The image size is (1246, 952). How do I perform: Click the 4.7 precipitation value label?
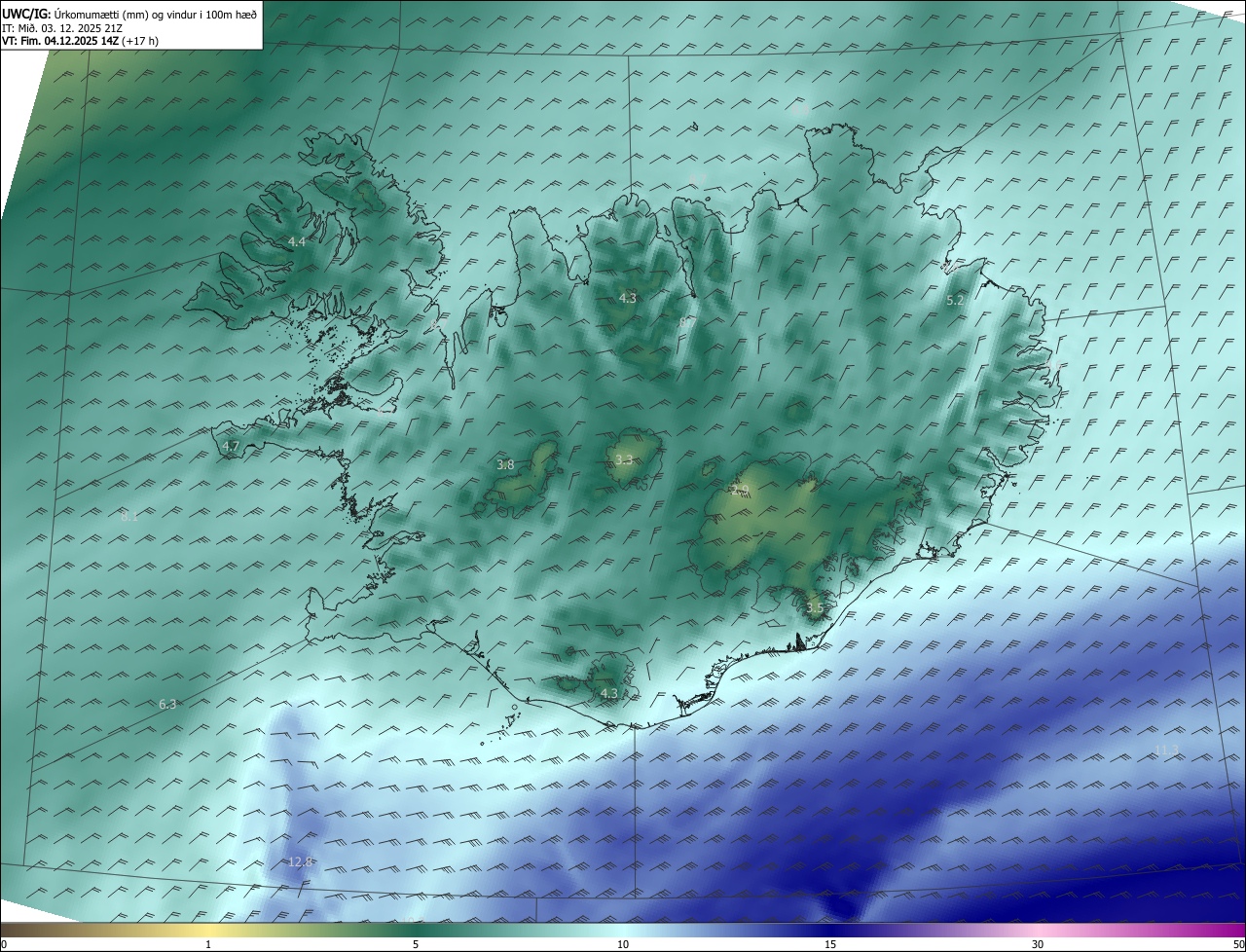point(231,447)
